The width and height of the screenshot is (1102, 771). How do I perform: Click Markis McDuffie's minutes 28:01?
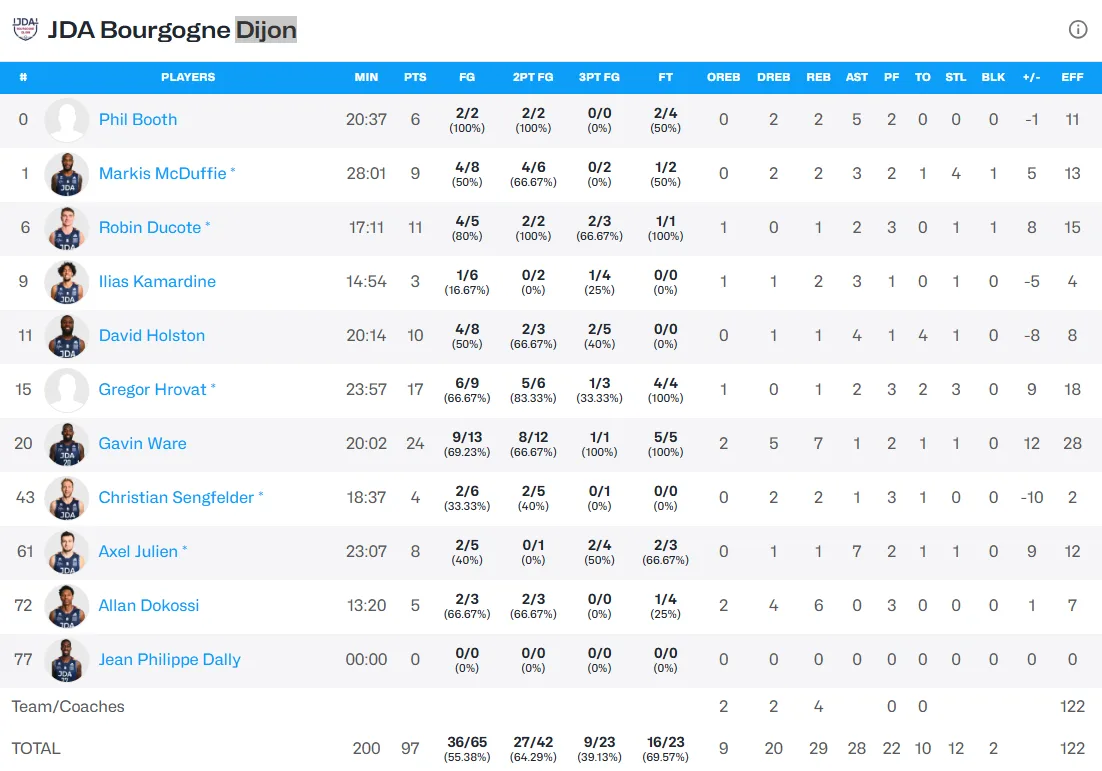[x=366, y=174]
